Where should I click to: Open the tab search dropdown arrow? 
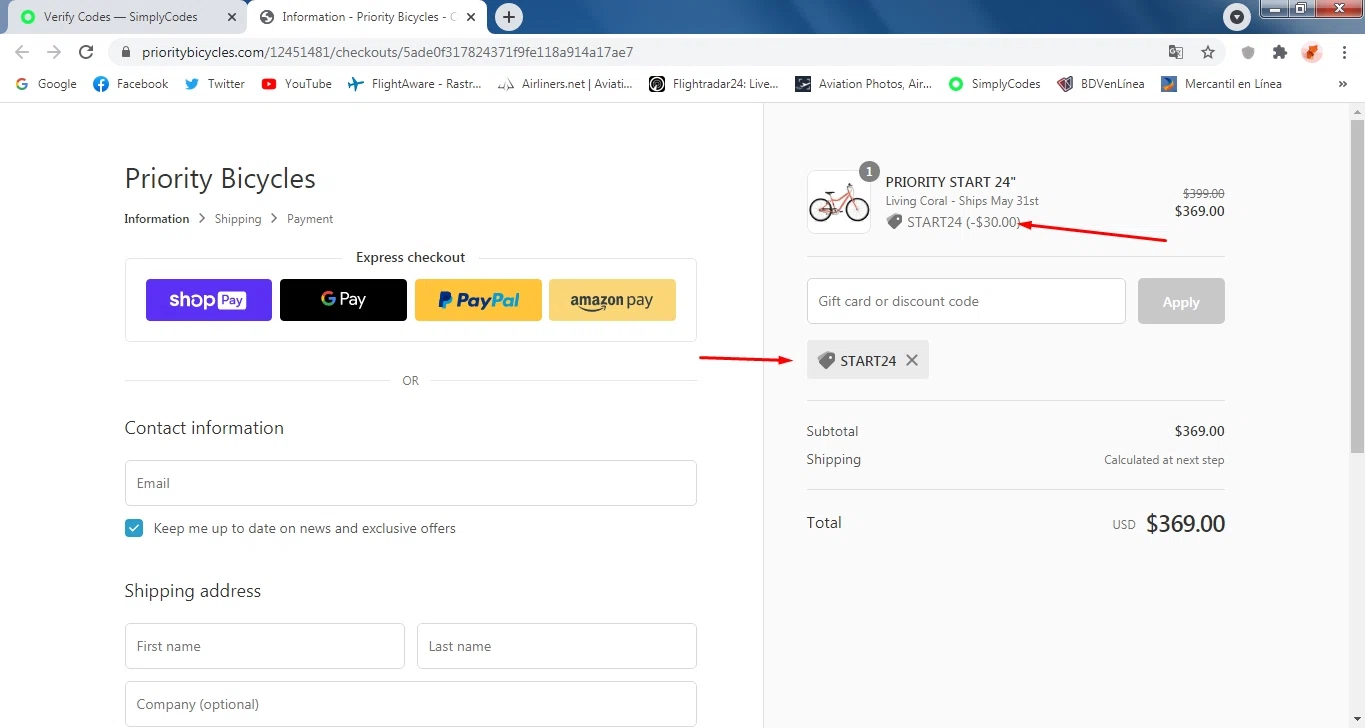tap(1238, 17)
